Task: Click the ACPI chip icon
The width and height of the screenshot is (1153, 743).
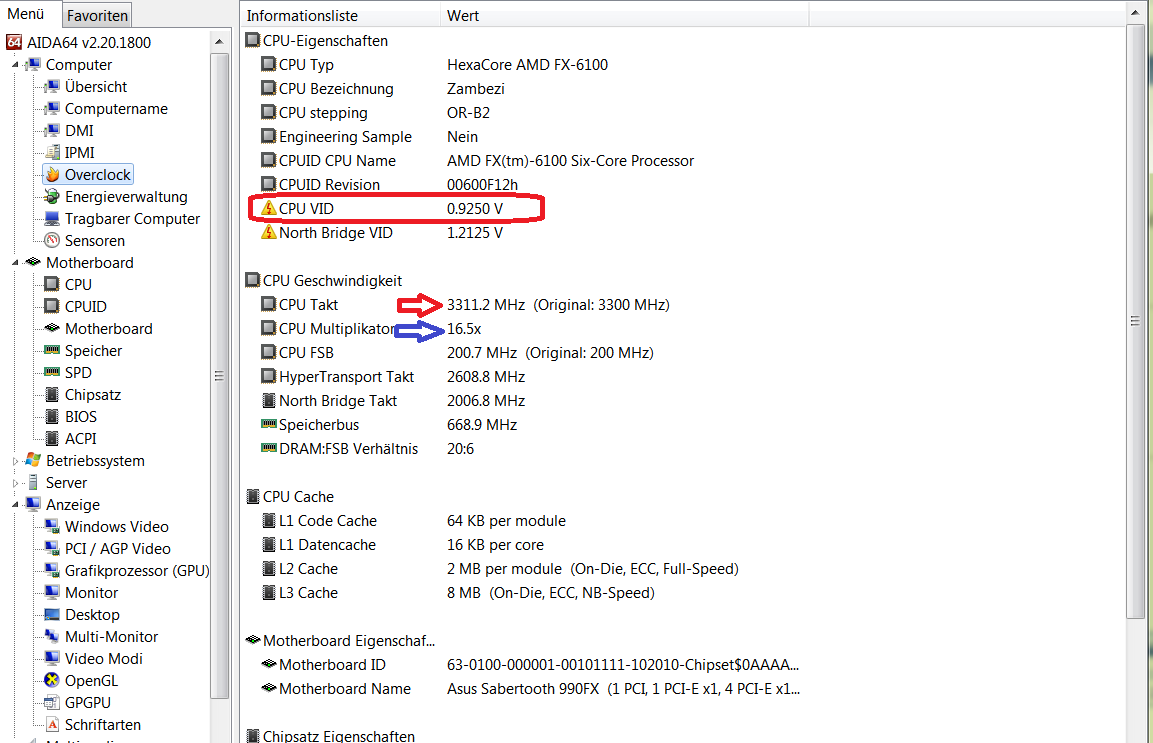Action: click(x=52, y=439)
